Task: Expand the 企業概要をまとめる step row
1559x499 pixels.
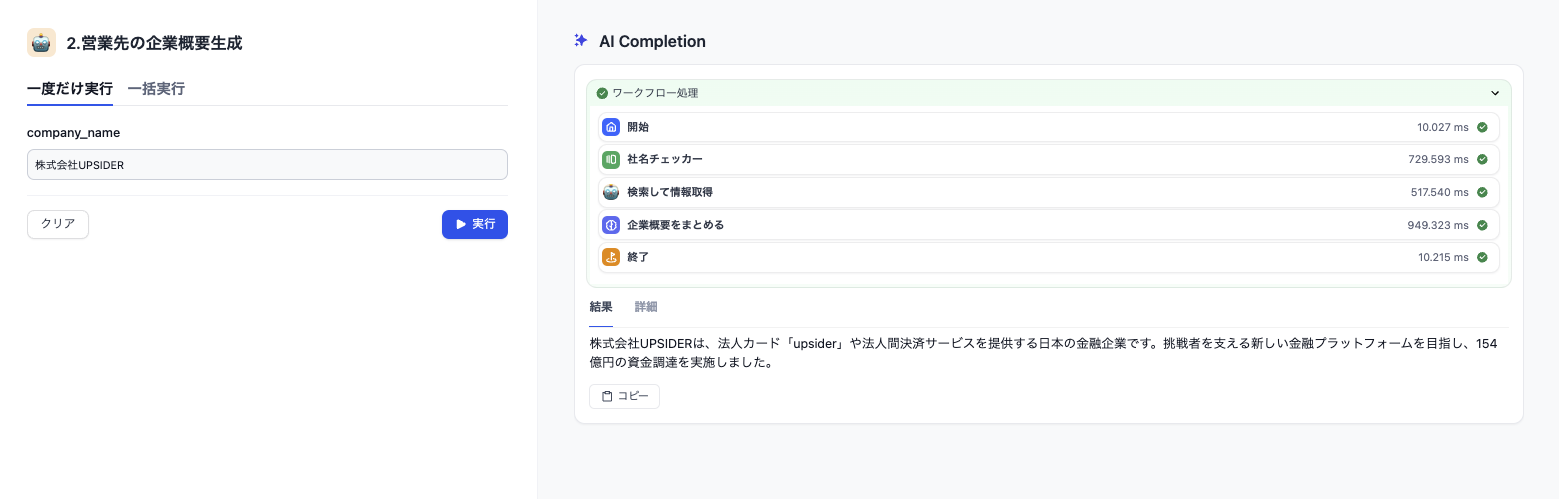Action: tap(1048, 225)
